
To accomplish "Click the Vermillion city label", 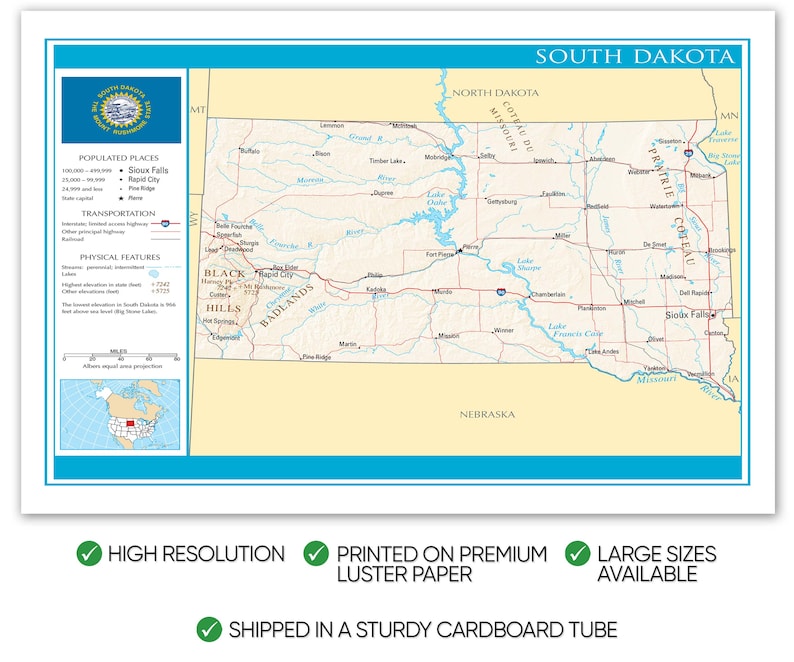I will tap(701, 374).
